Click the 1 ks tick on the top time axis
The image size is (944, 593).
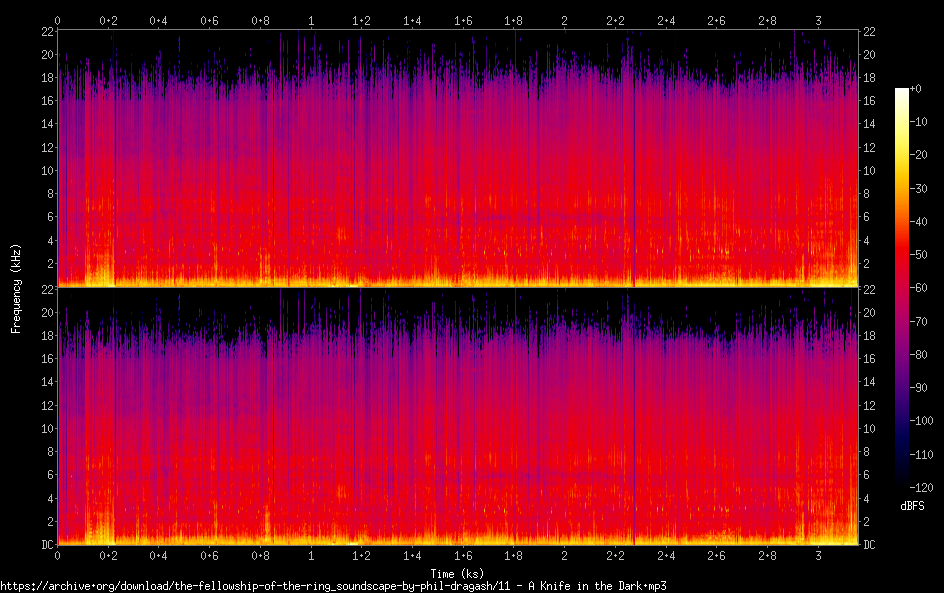pyautogui.click(x=311, y=20)
